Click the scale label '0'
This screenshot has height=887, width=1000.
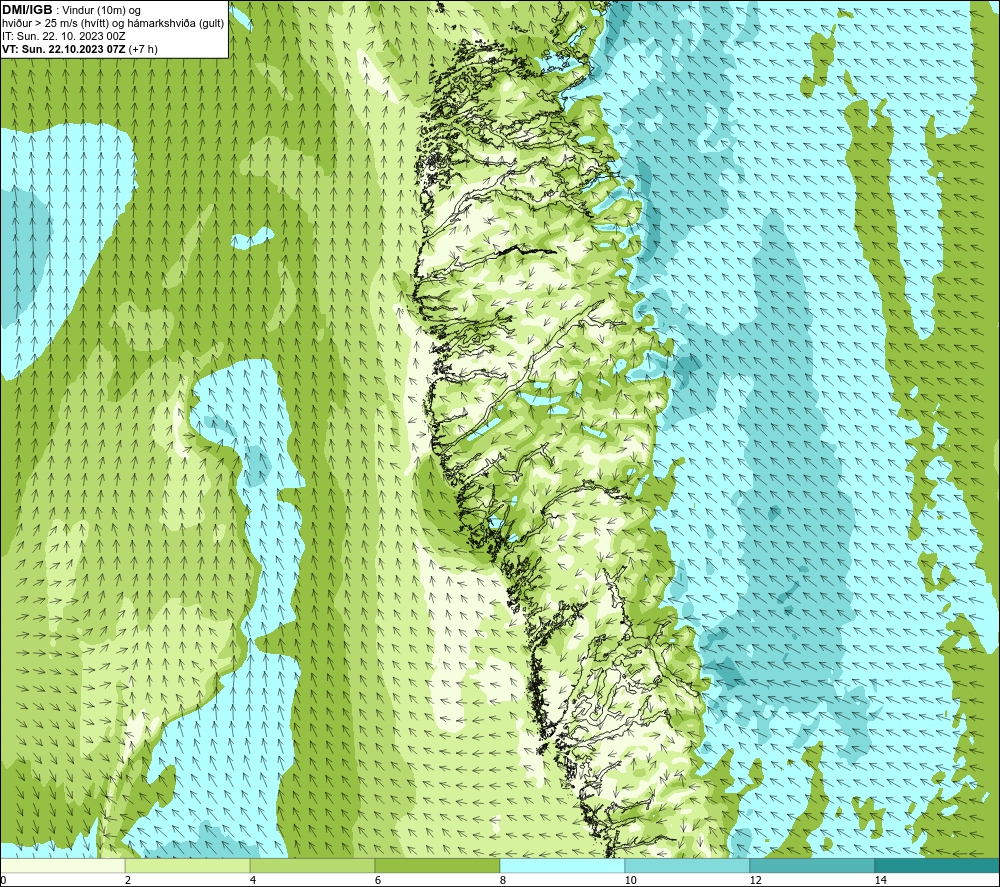coord(3,880)
